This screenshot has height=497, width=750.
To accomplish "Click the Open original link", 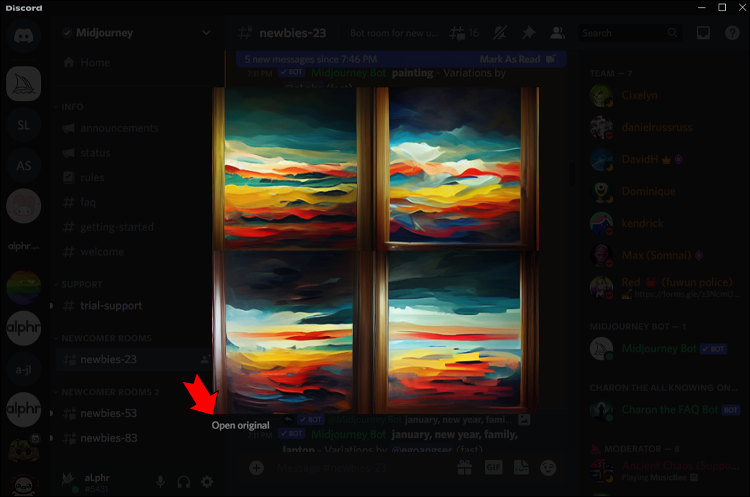I will pyautogui.click(x=240, y=425).
